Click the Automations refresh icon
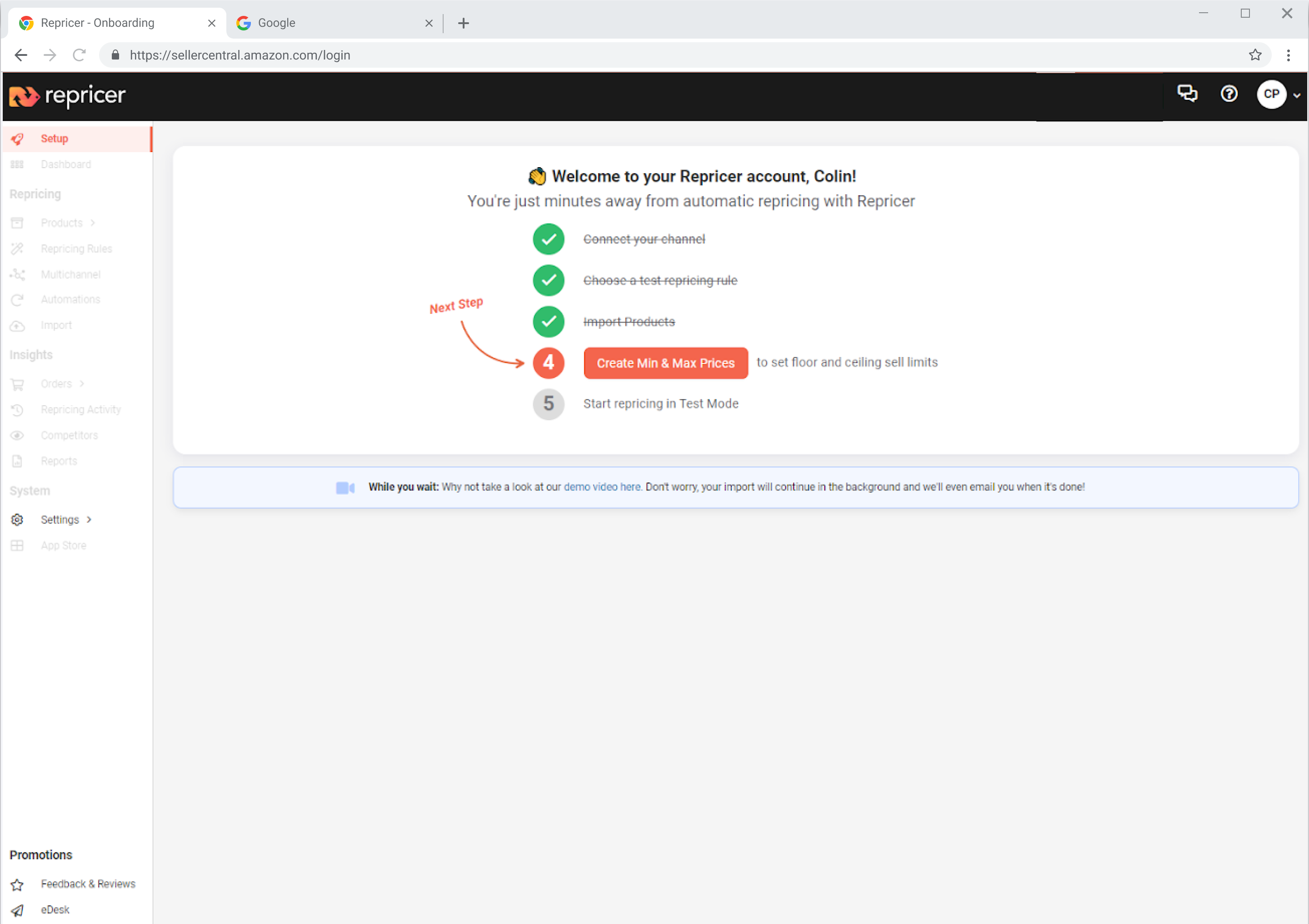 [x=17, y=300]
